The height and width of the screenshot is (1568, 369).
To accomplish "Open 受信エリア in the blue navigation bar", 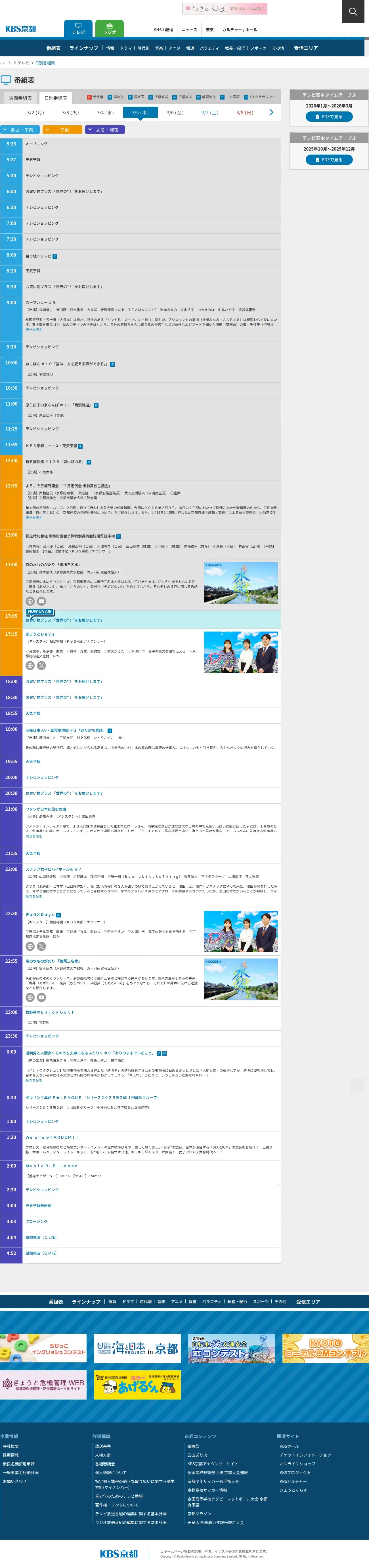I will (306, 48).
